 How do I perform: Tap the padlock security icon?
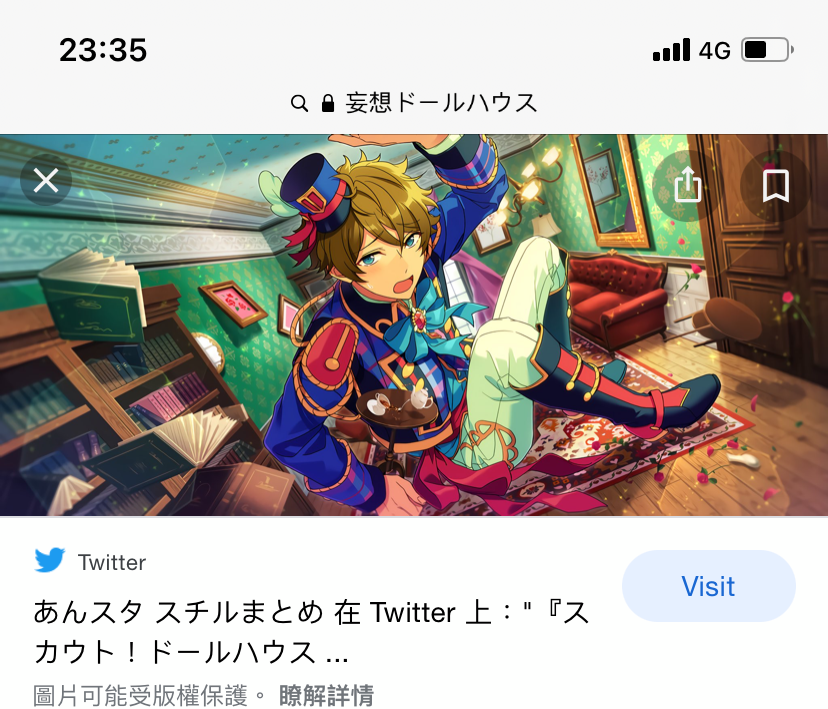tap(328, 102)
